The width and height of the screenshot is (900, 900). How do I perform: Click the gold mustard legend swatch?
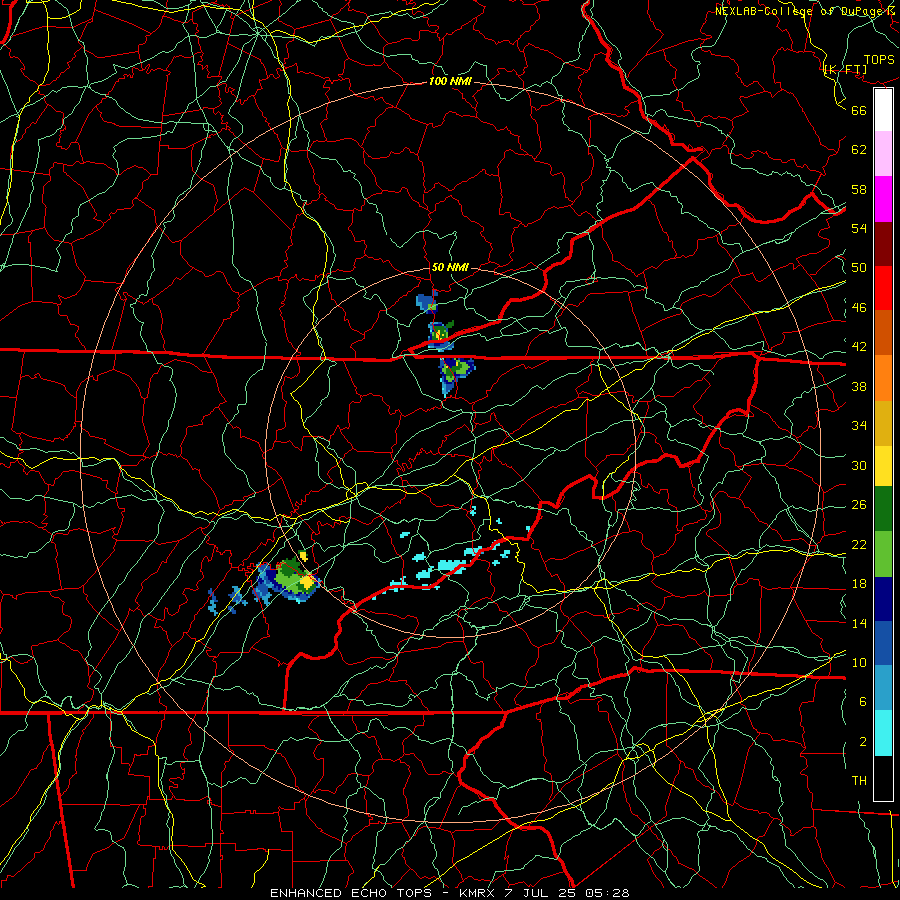point(883,423)
